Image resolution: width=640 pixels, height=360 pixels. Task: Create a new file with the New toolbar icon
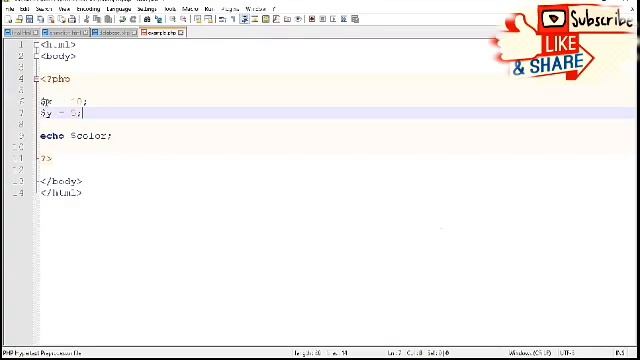(x=8, y=19)
